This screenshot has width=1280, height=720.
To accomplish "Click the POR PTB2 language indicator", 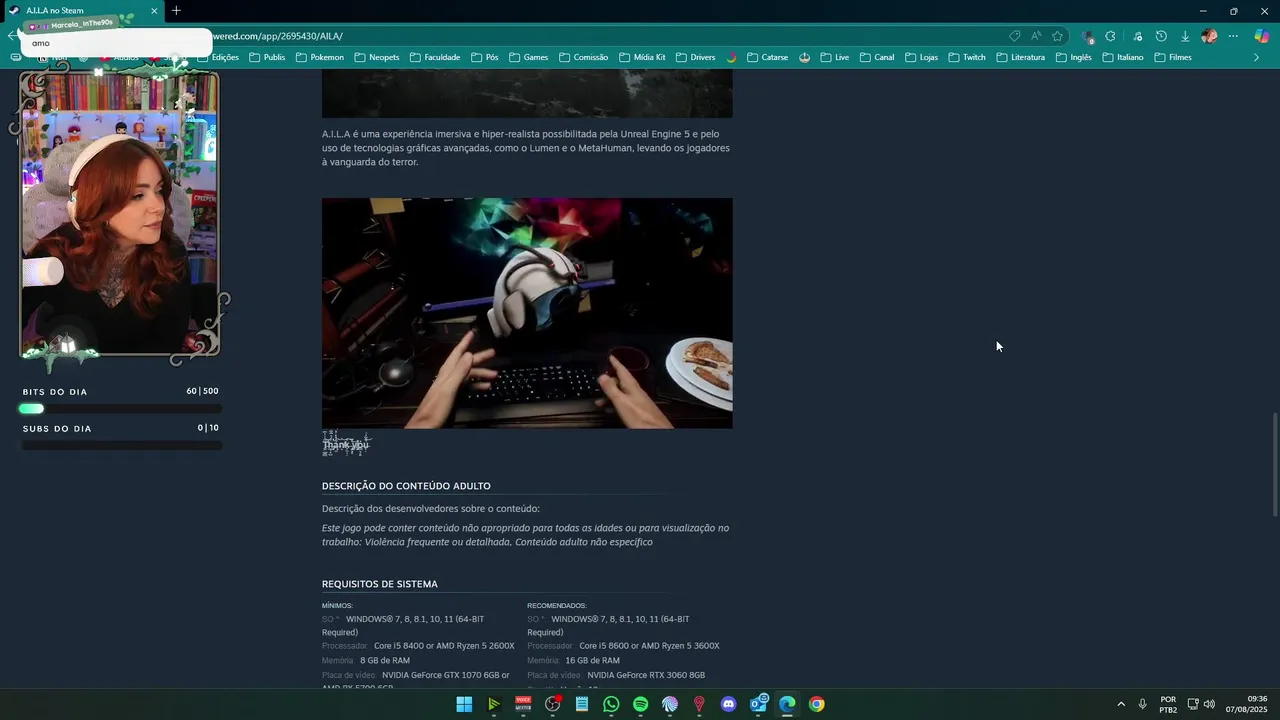I will click(x=1168, y=704).
